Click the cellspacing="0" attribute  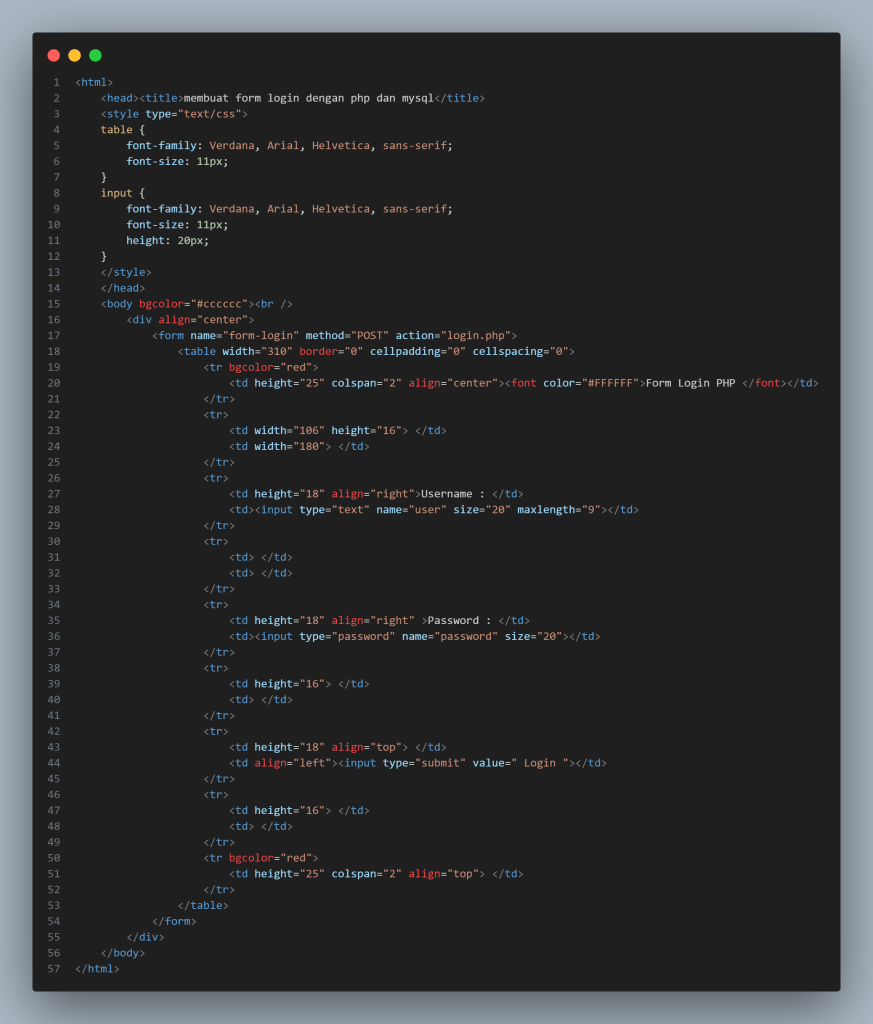click(x=520, y=351)
